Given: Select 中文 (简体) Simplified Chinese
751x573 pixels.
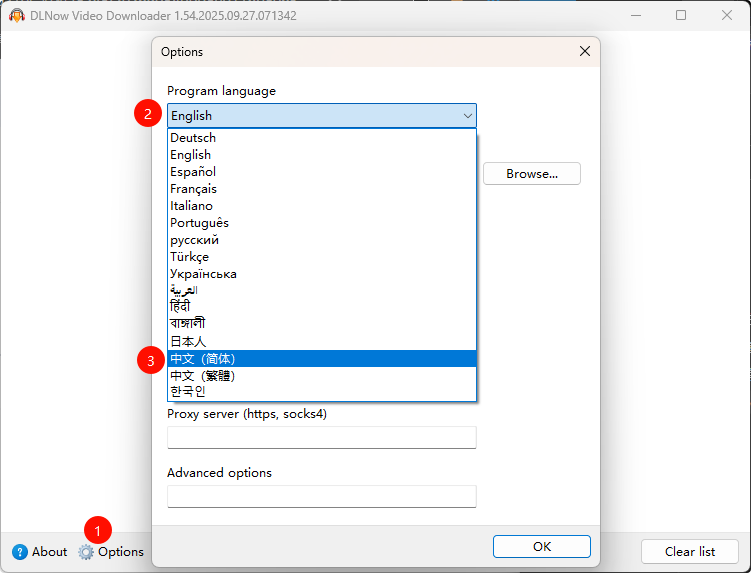Looking at the screenshot, I should point(322,359).
